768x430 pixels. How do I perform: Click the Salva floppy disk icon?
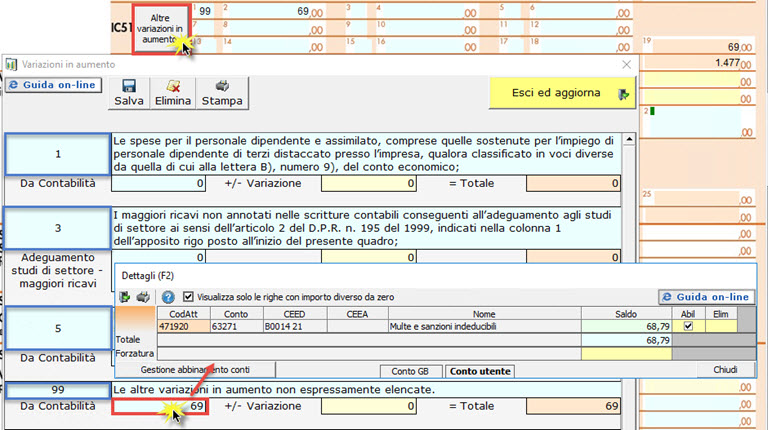tap(129, 86)
